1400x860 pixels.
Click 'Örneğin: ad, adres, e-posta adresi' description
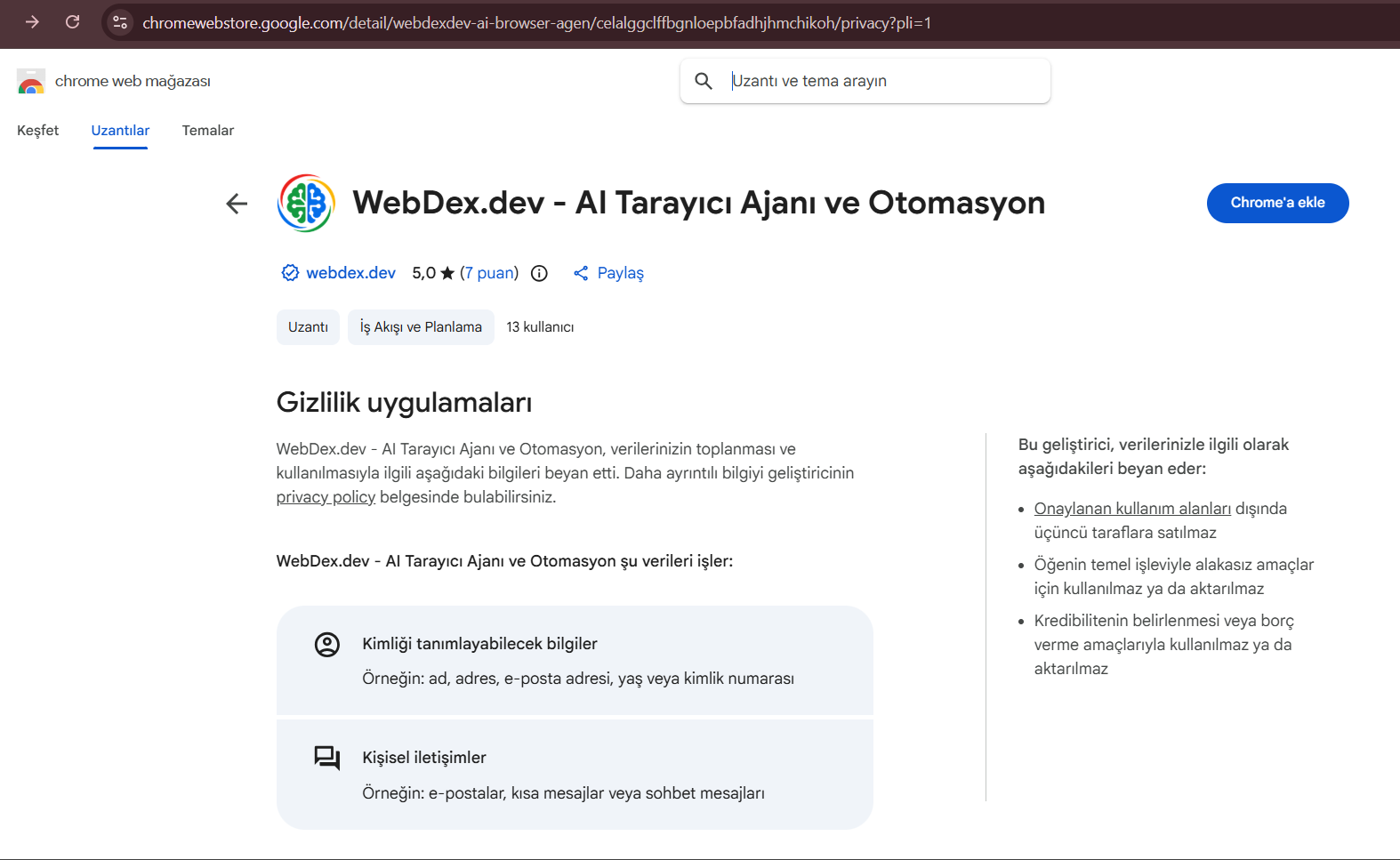click(578, 679)
